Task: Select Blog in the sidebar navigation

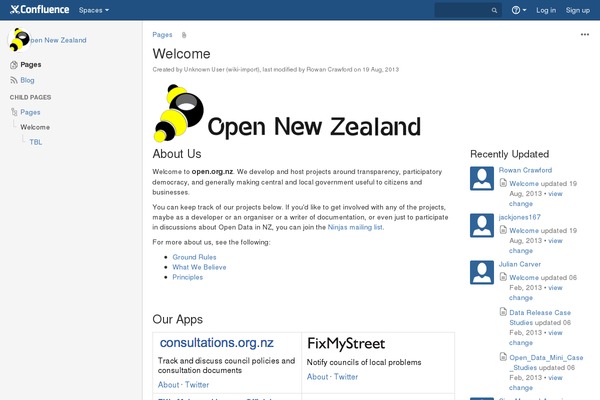Action: (x=27, y=80)
